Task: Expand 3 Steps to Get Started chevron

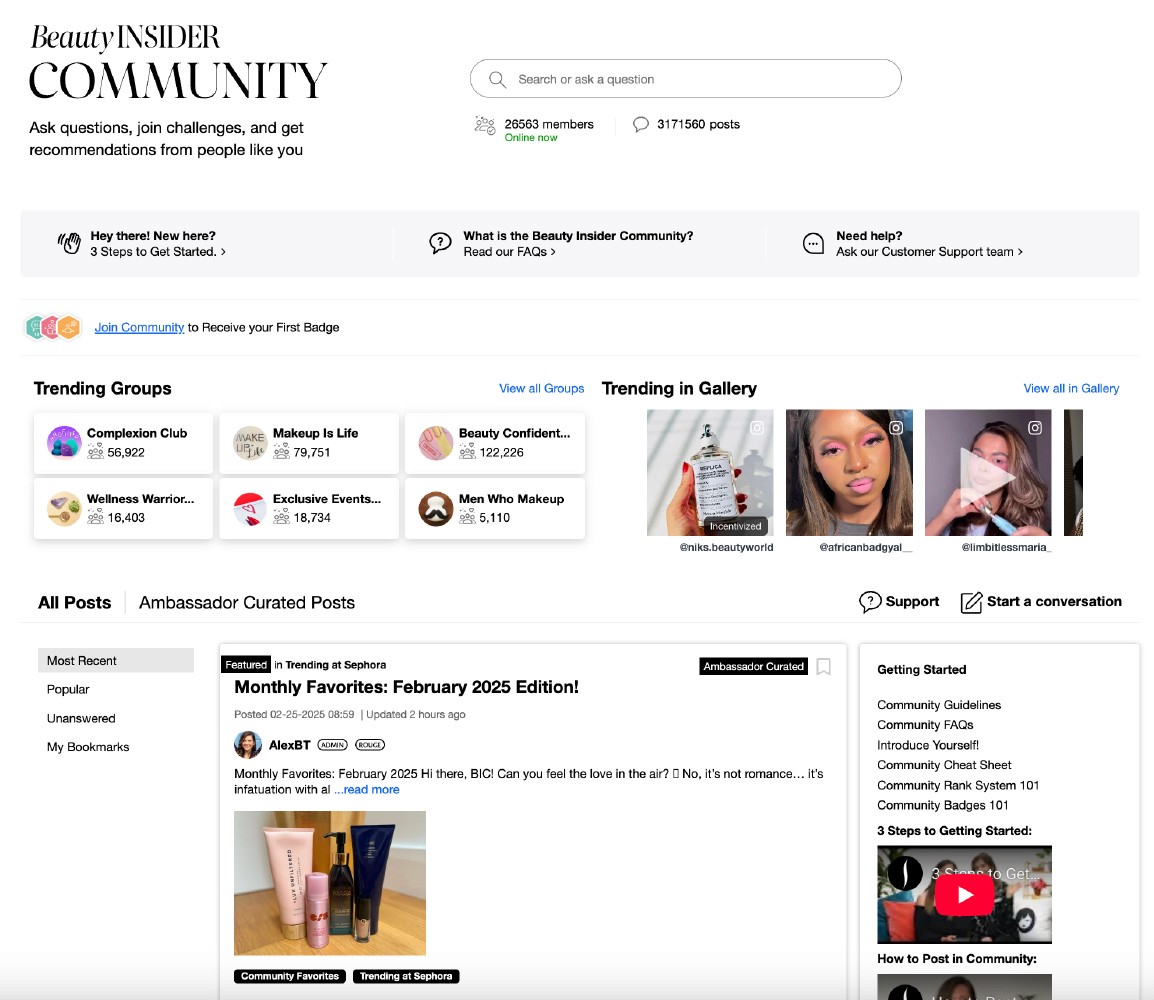Action: [223, 252]
